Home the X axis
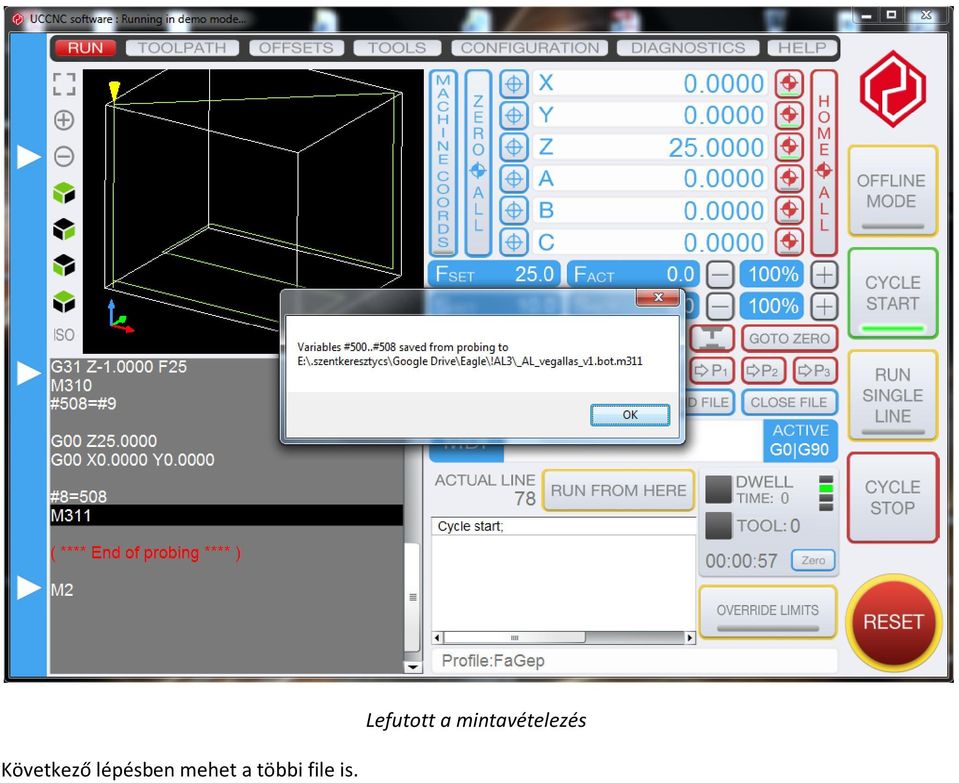Viewport: 959px width, 783px height. (x=789, y=84)
